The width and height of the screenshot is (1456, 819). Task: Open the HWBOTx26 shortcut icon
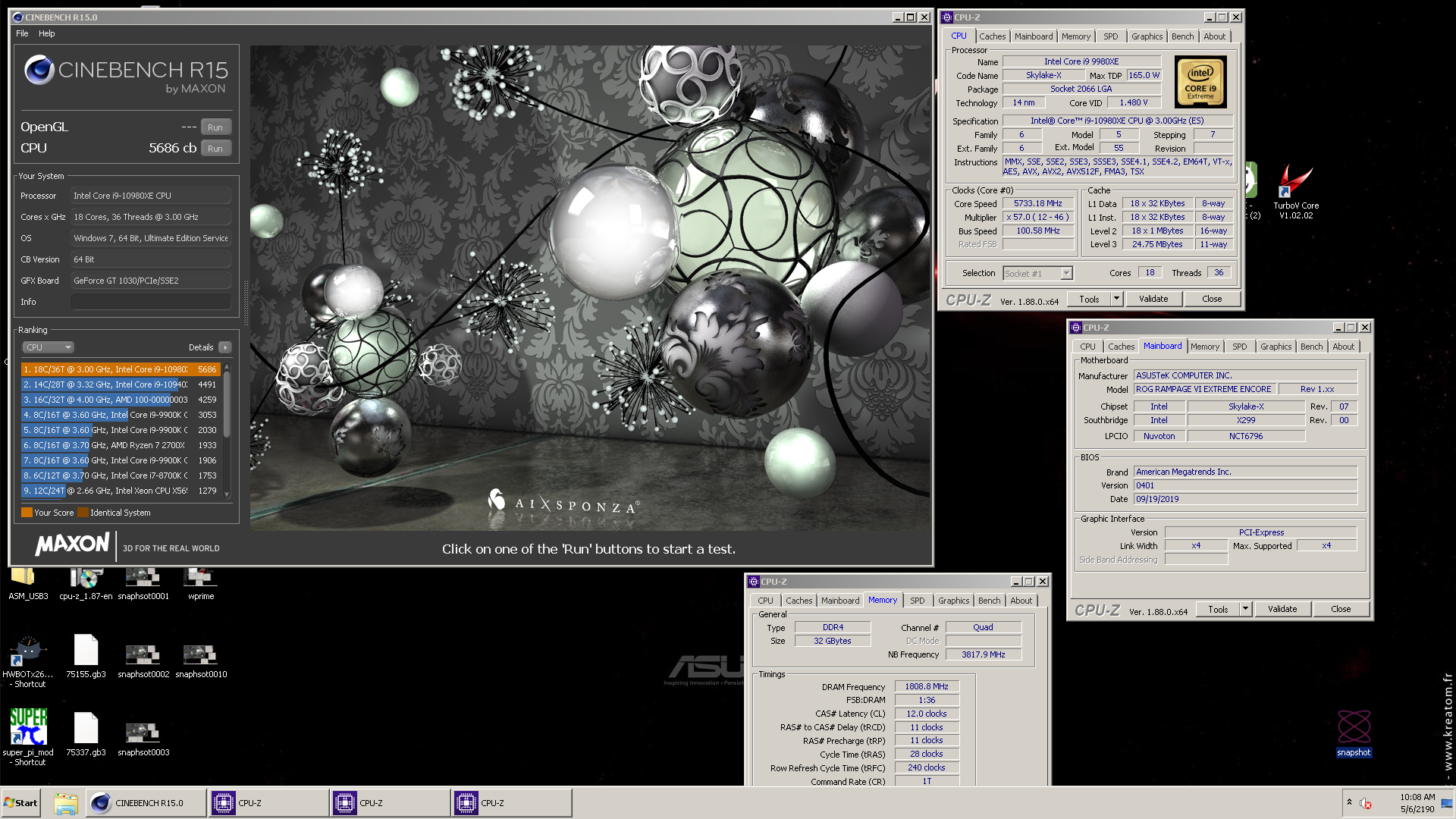point(28,661)
